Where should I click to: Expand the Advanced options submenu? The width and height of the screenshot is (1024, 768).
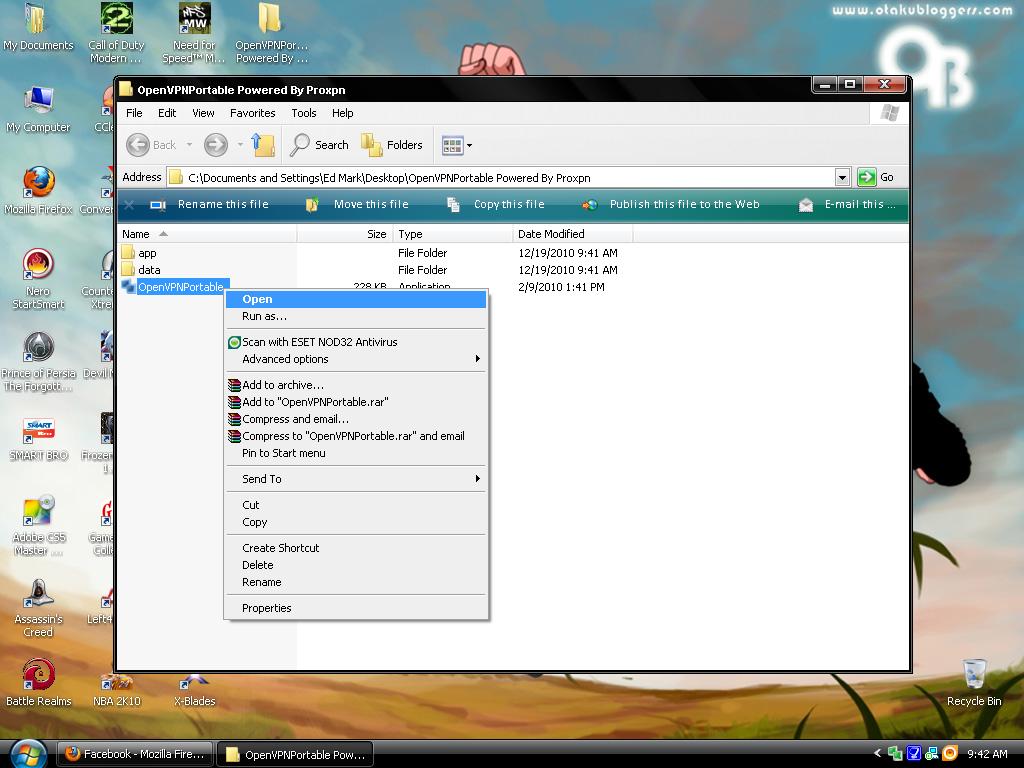click(x=356, y=359)
